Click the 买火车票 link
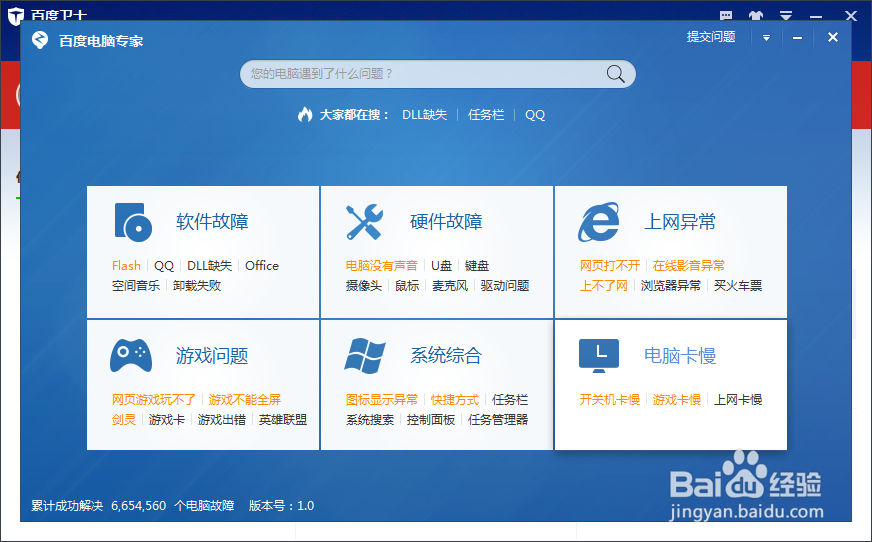872x542 pixels. [x=738, y=286]
